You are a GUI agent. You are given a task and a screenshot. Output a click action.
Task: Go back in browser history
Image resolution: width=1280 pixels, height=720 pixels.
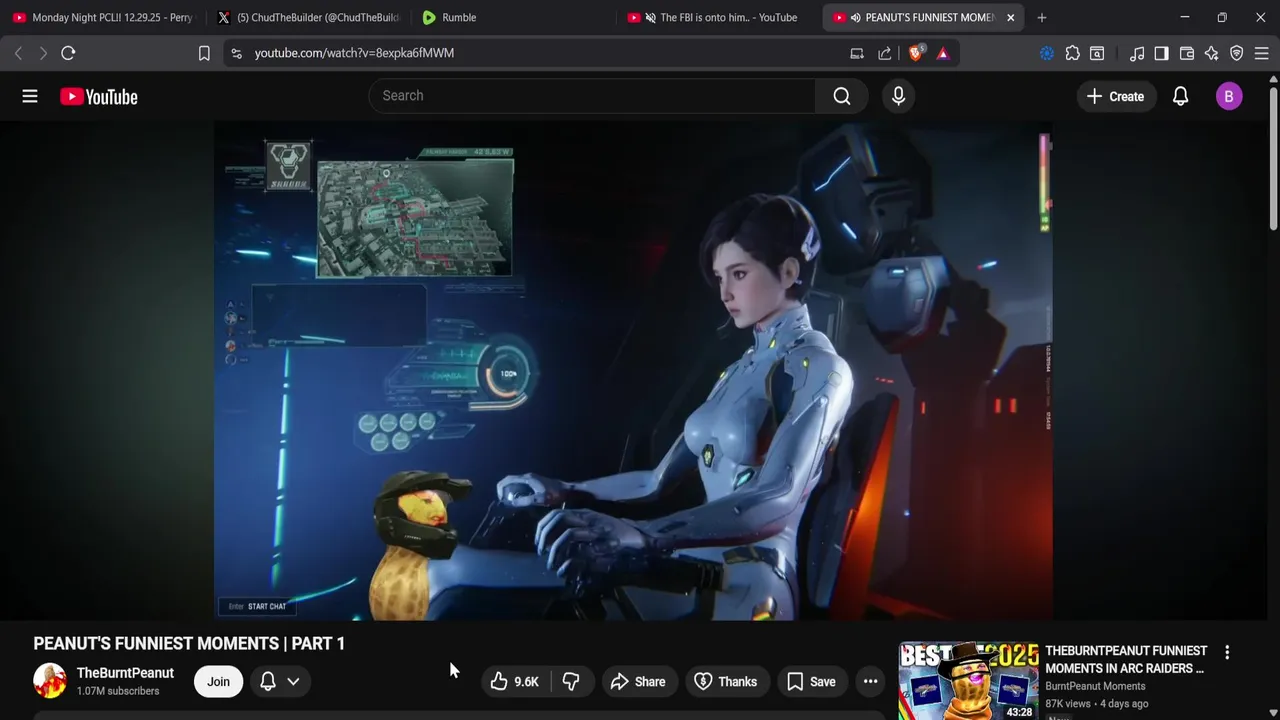tap(18, 53)
